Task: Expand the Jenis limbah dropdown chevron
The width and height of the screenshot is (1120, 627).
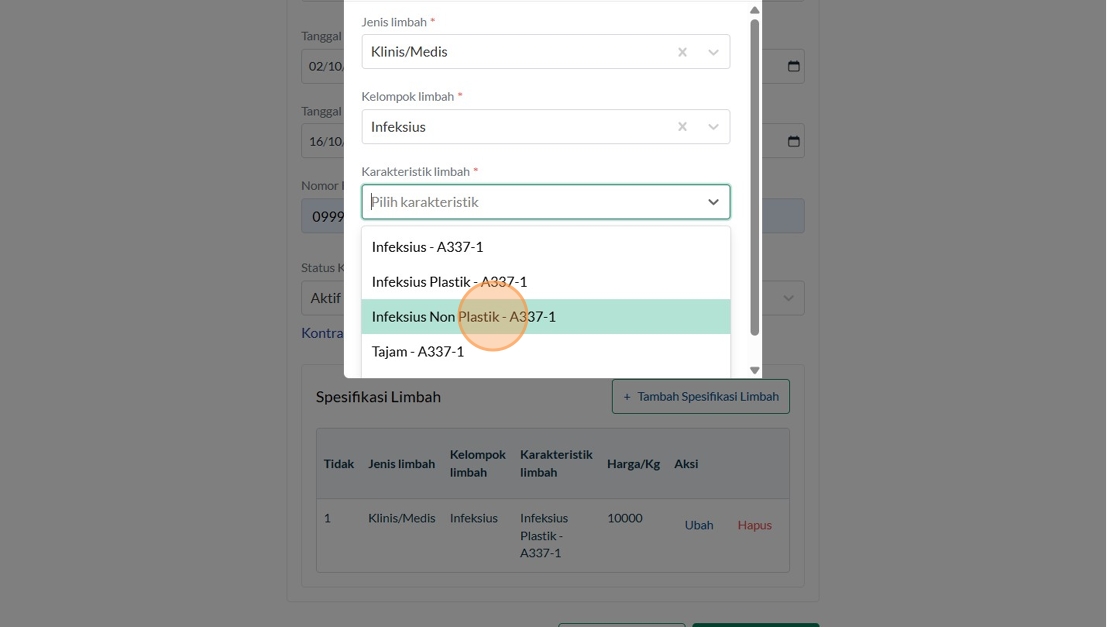Action: click(713, 52)
